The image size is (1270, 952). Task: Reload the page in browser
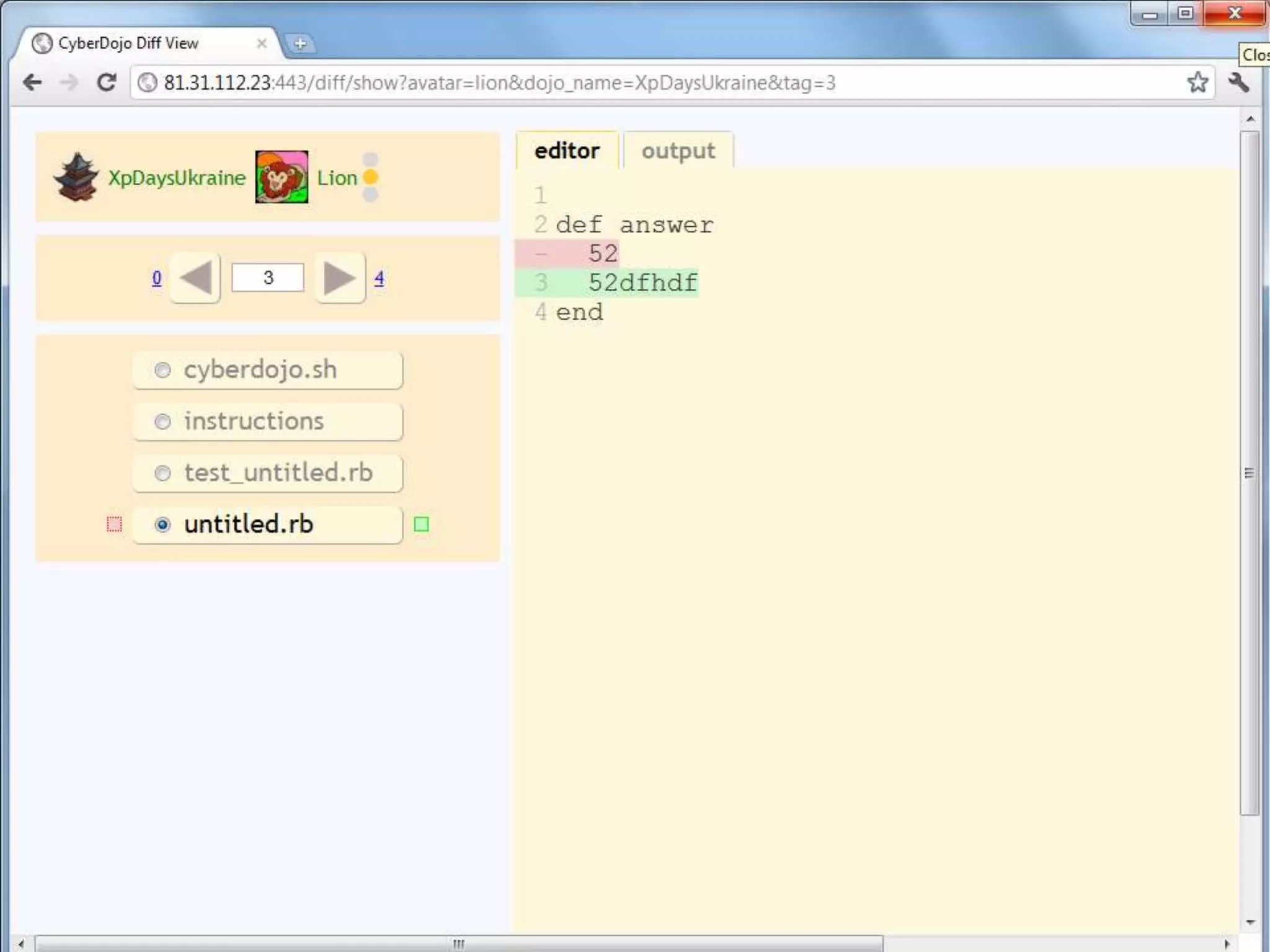(107, 82)
